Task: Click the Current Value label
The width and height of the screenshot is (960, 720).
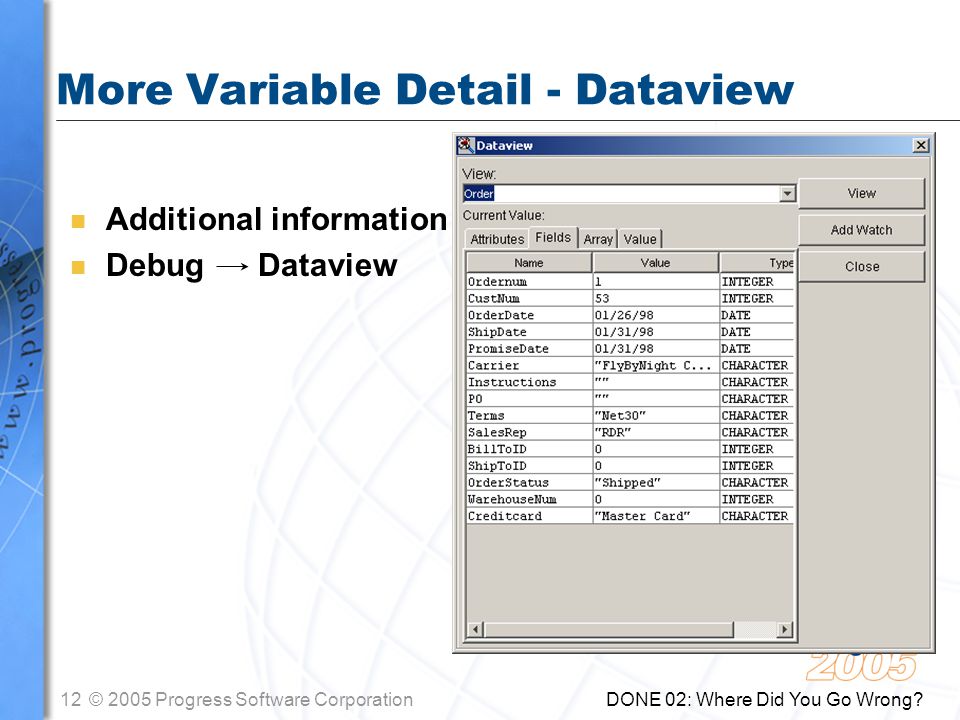Action: click(503, 216)
